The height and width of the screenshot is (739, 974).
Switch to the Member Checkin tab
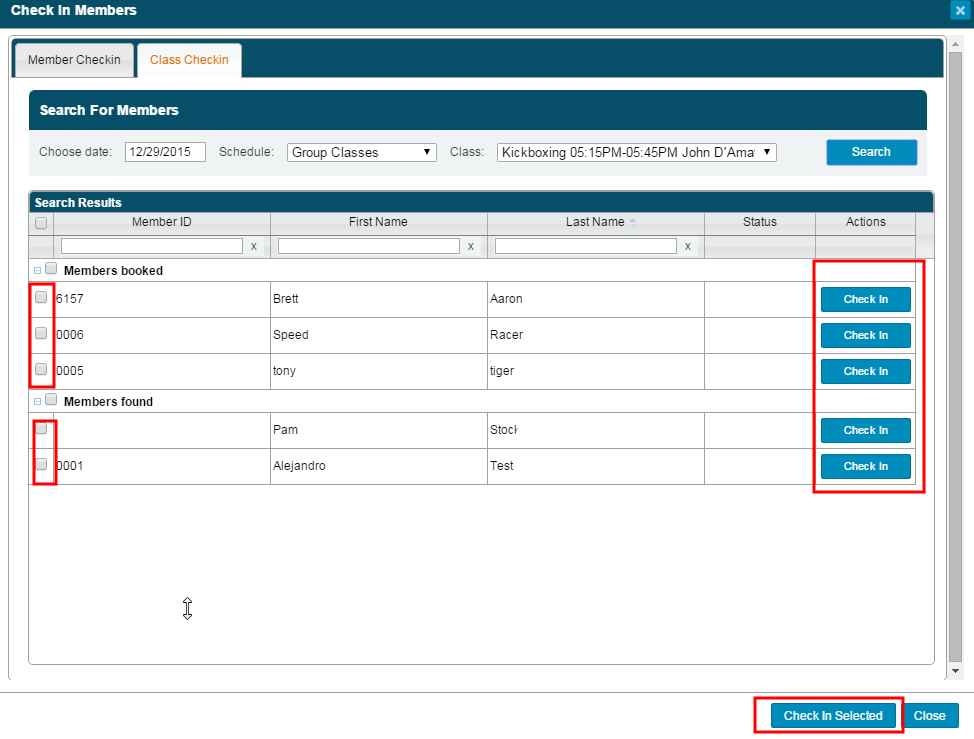pyautogui.click(x=74, y=60)
